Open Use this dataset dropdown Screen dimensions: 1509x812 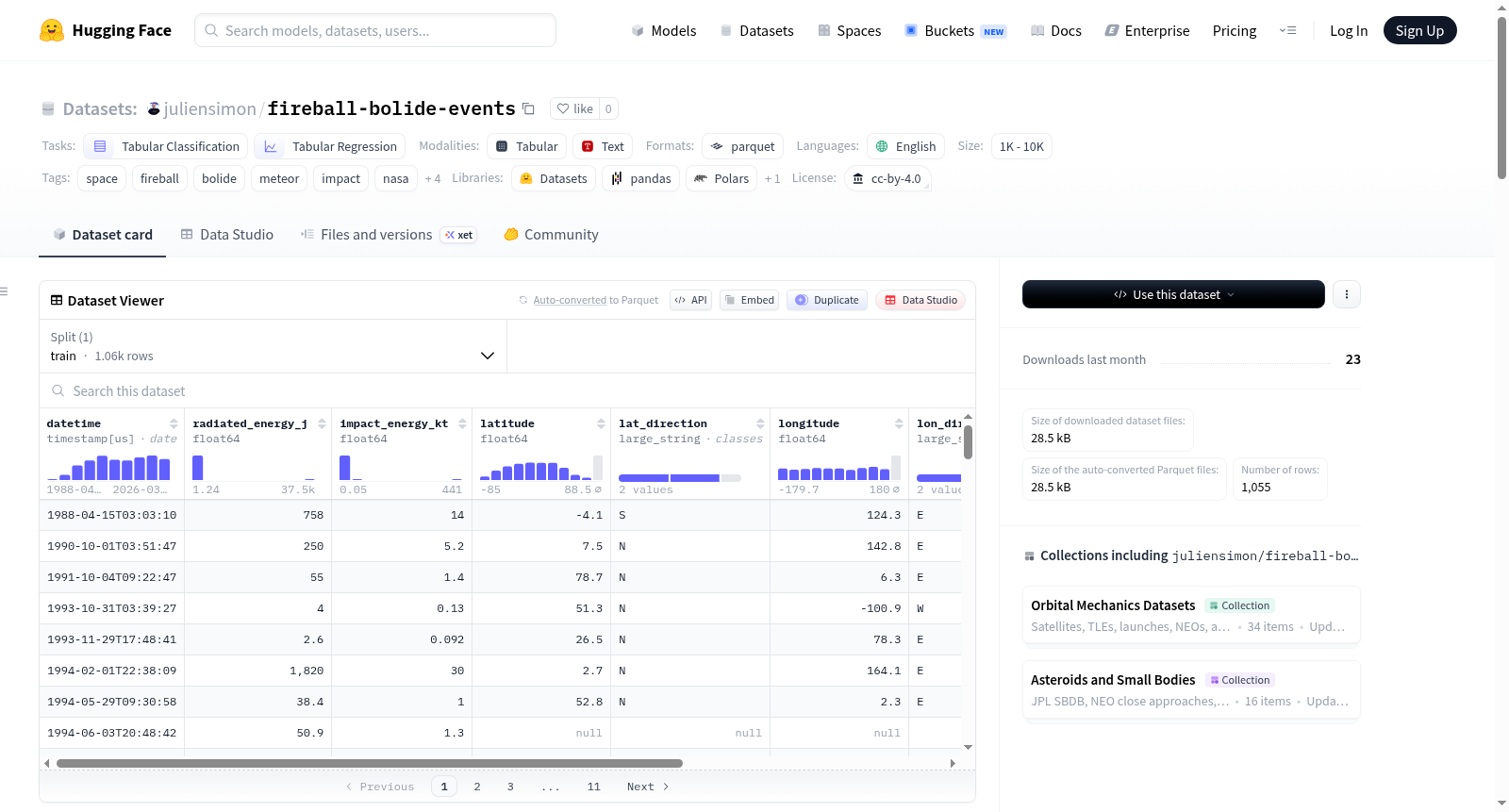tap(1173, 294)
